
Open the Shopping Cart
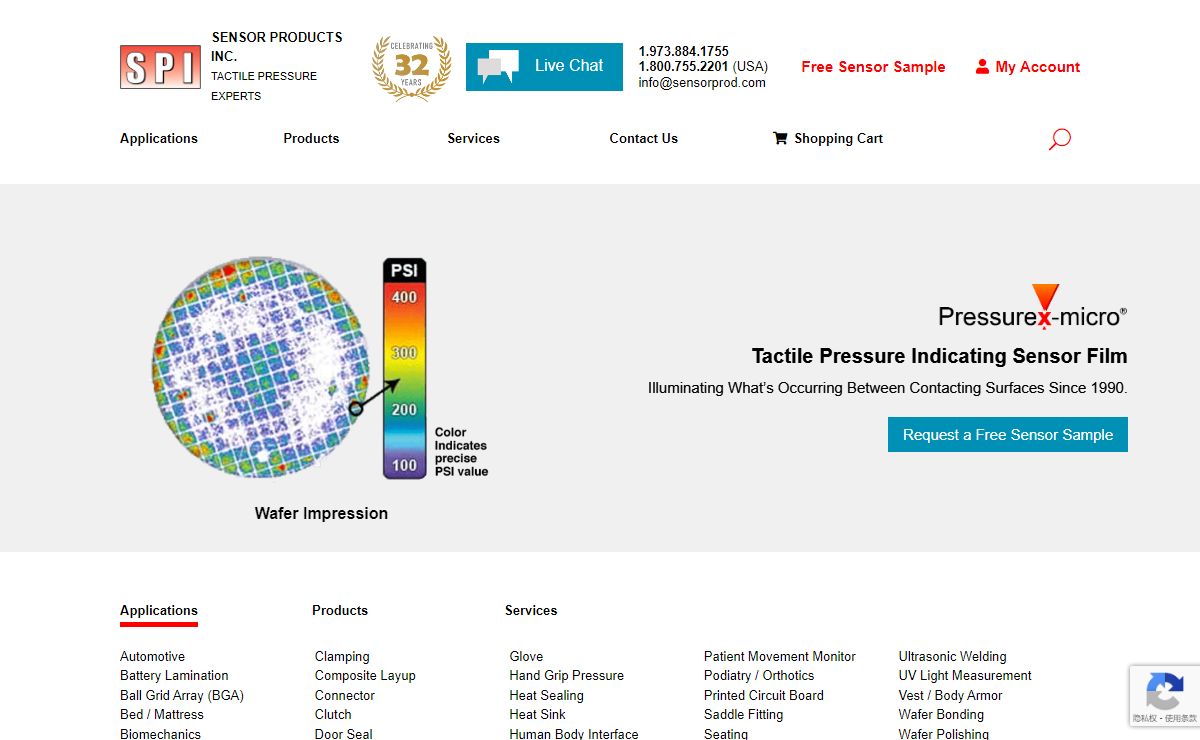(x=828, y=139)
